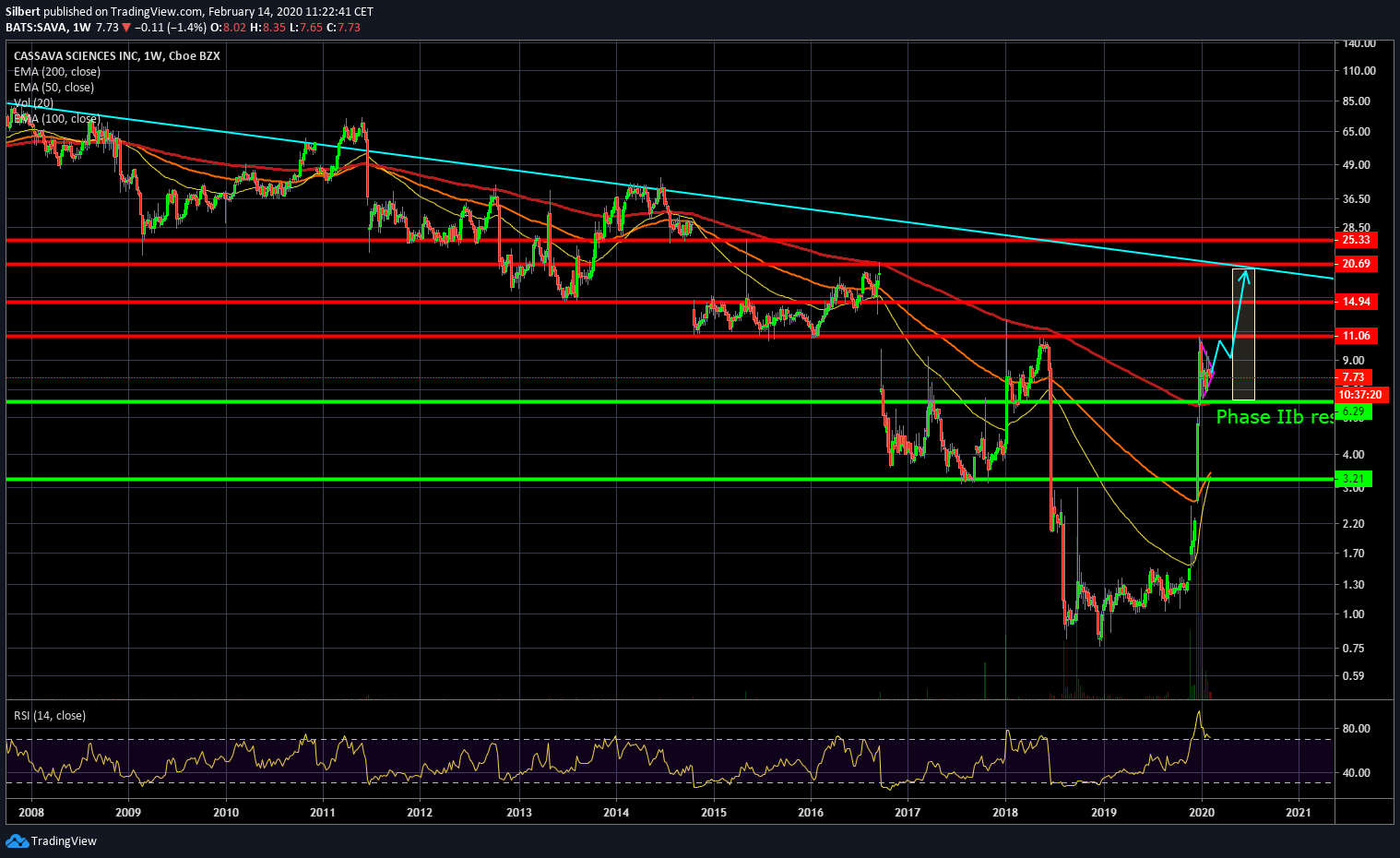Click the 140.00 price axis value
Viewport: 1400px width, 858px height.
tap(1359, 43)
